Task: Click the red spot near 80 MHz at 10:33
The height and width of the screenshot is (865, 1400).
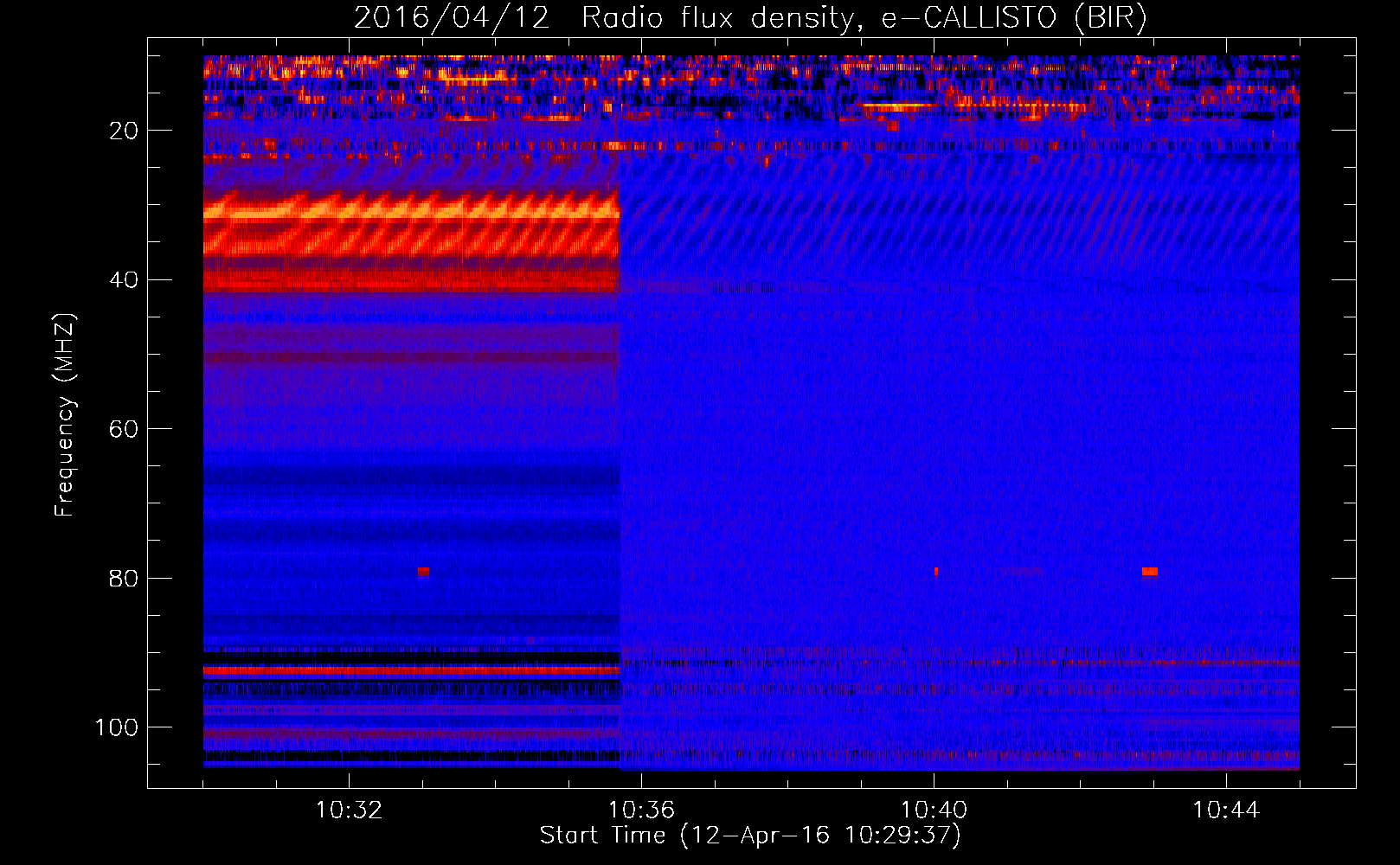Action: click(x=423, y=572)
